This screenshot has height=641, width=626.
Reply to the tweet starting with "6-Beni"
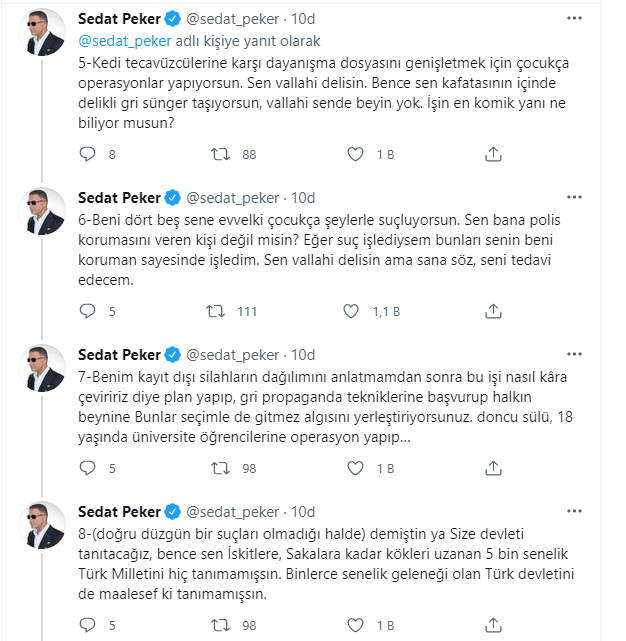point(87,312)
